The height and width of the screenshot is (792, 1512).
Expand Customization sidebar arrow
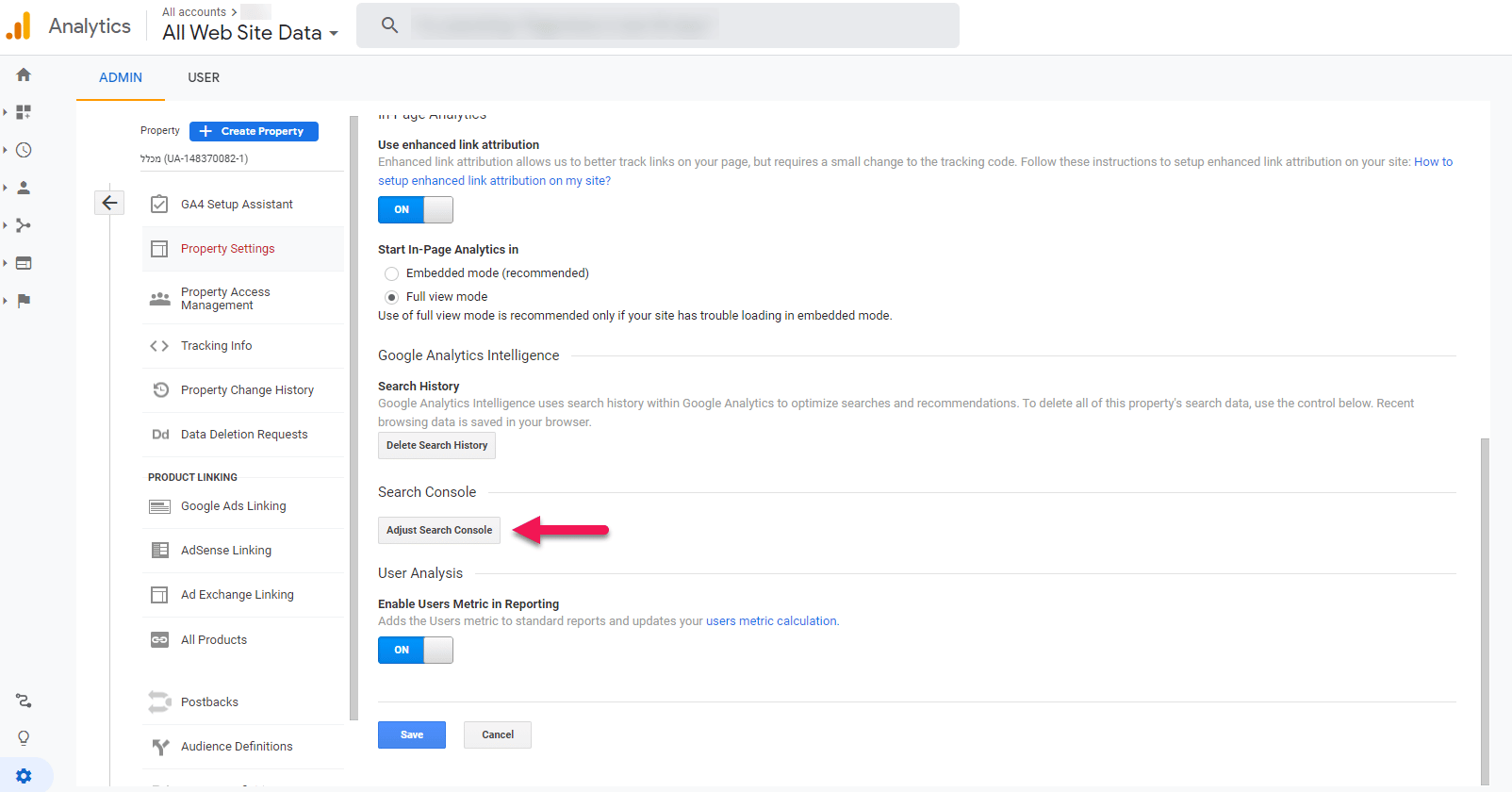pyautogui.click(x=6, y=112)
